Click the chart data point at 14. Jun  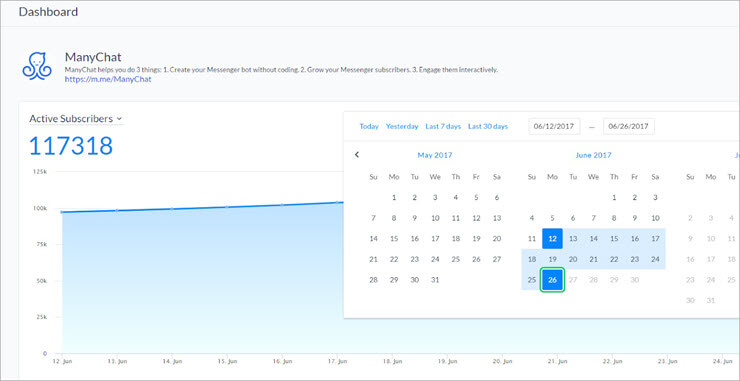pos(172,209)
